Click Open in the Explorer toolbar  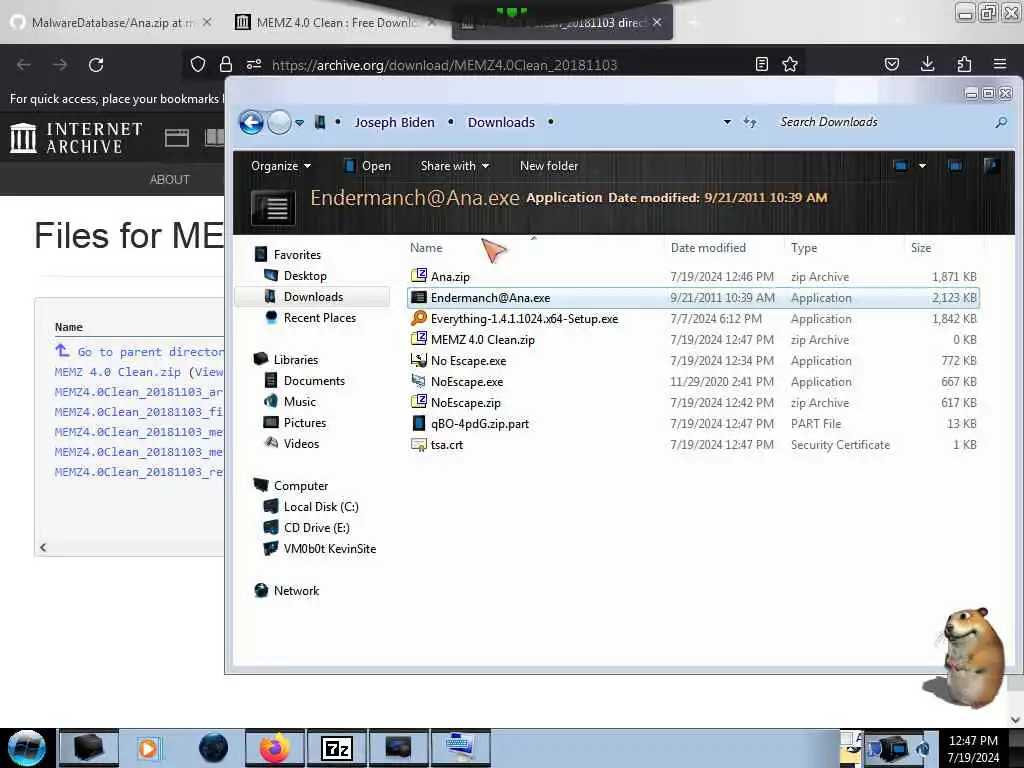tap(367, 166)
